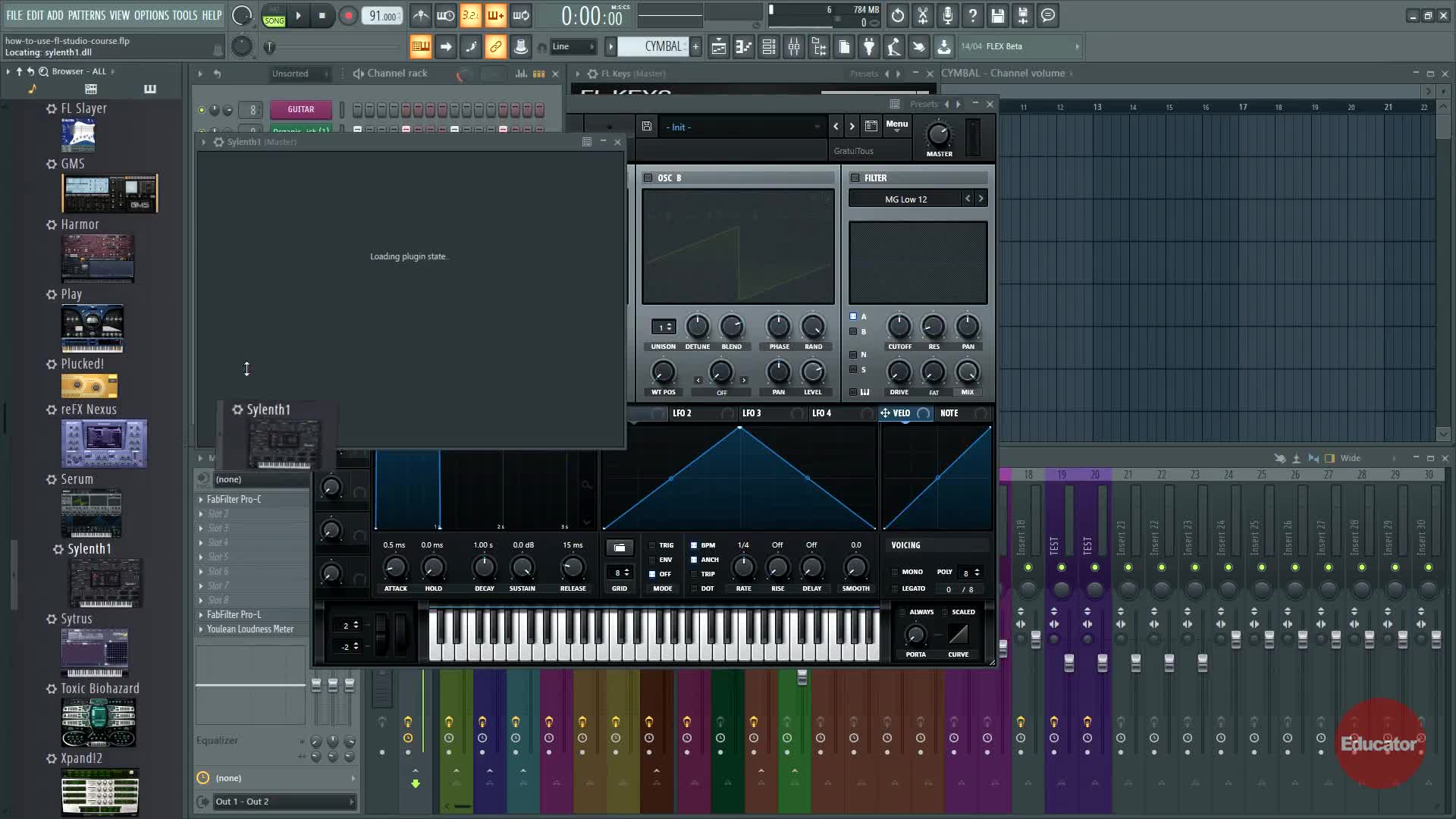Enable MONO voicing checkbox
This screenshot has width=1456, height=819.
(895, 572)
